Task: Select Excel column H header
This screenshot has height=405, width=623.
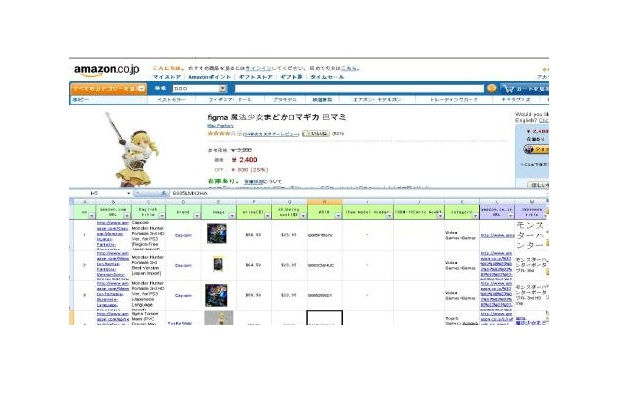Action: 324,202
